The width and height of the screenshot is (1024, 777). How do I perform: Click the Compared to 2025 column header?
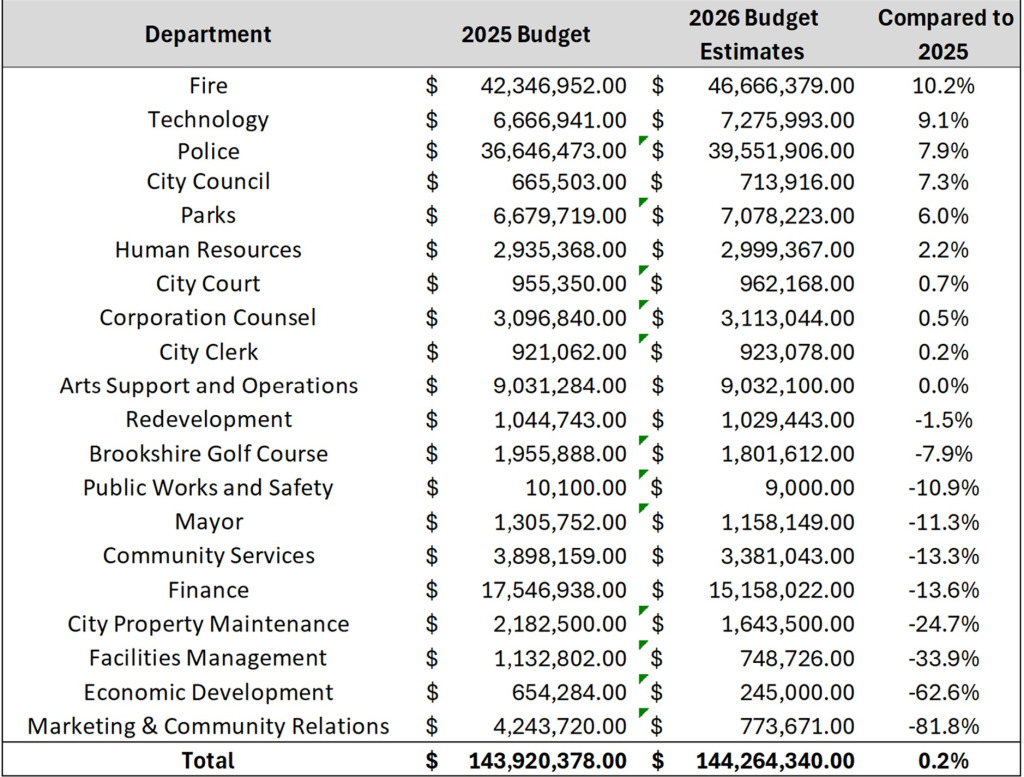click(x=944, y=33)
